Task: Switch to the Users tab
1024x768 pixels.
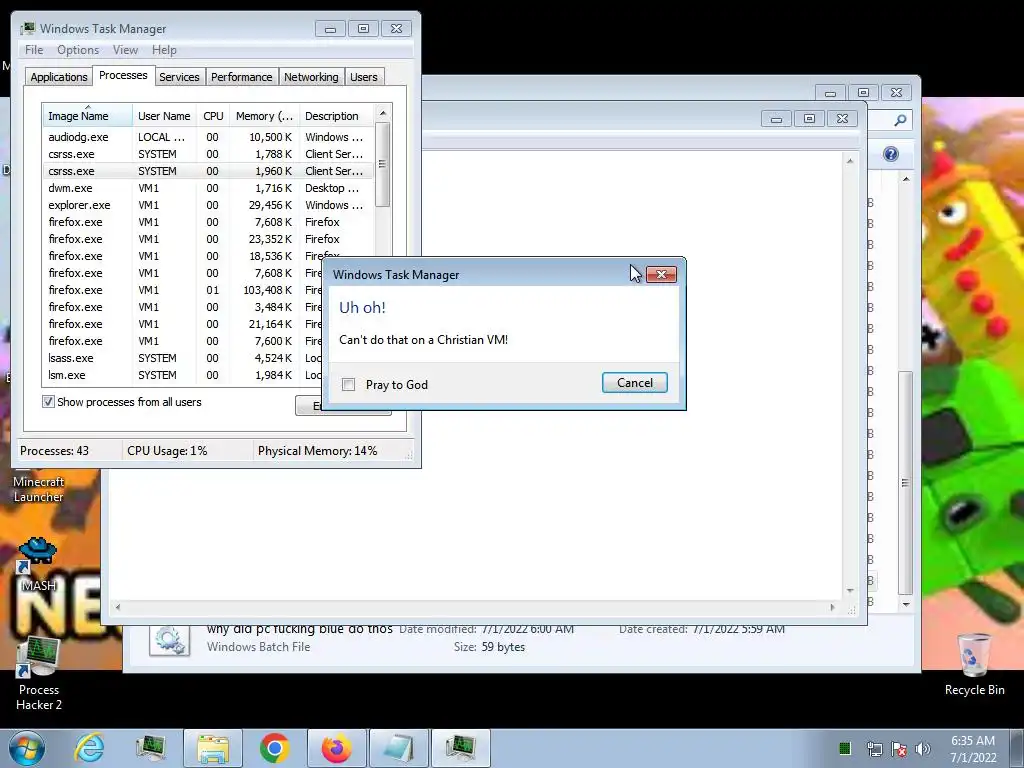Action: (x=364, y=77)
